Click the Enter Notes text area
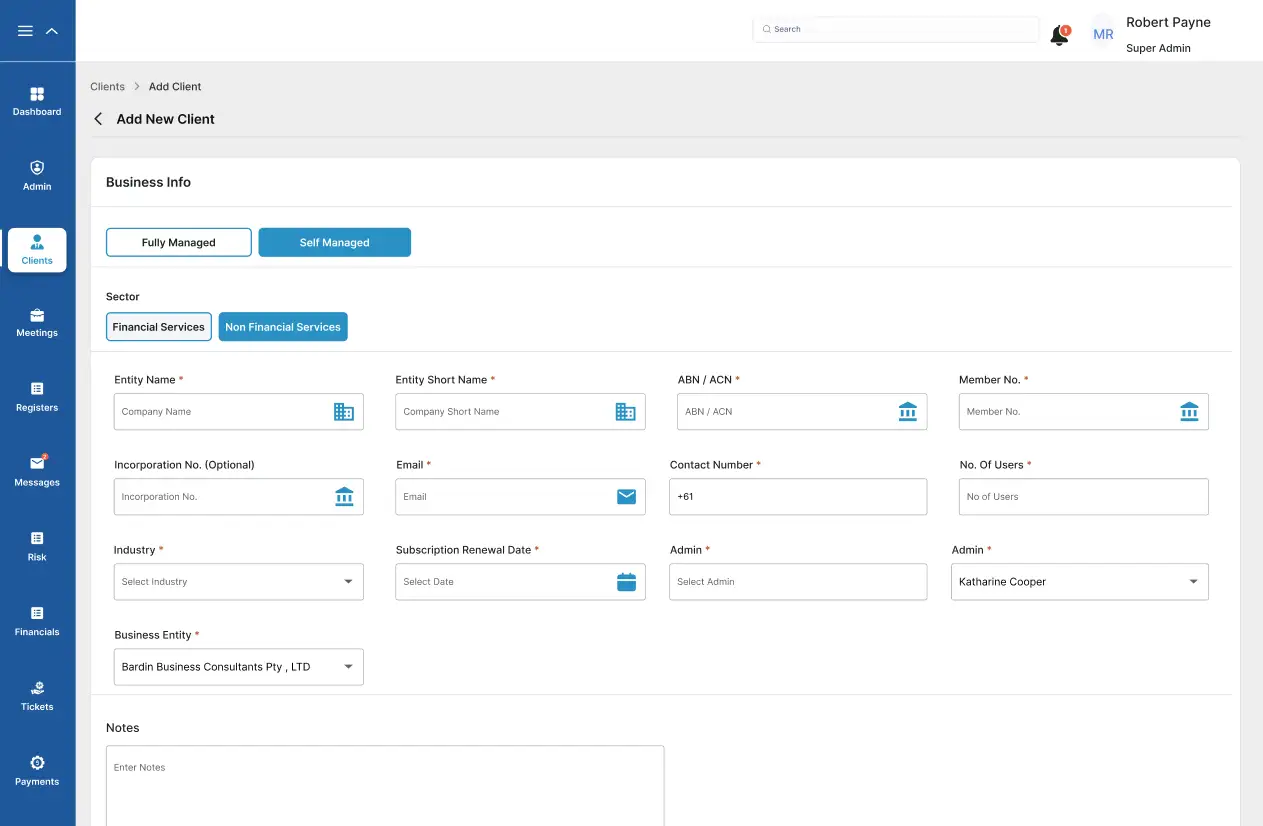Viewport: 1263px width, 826px height. click(385, 785)
